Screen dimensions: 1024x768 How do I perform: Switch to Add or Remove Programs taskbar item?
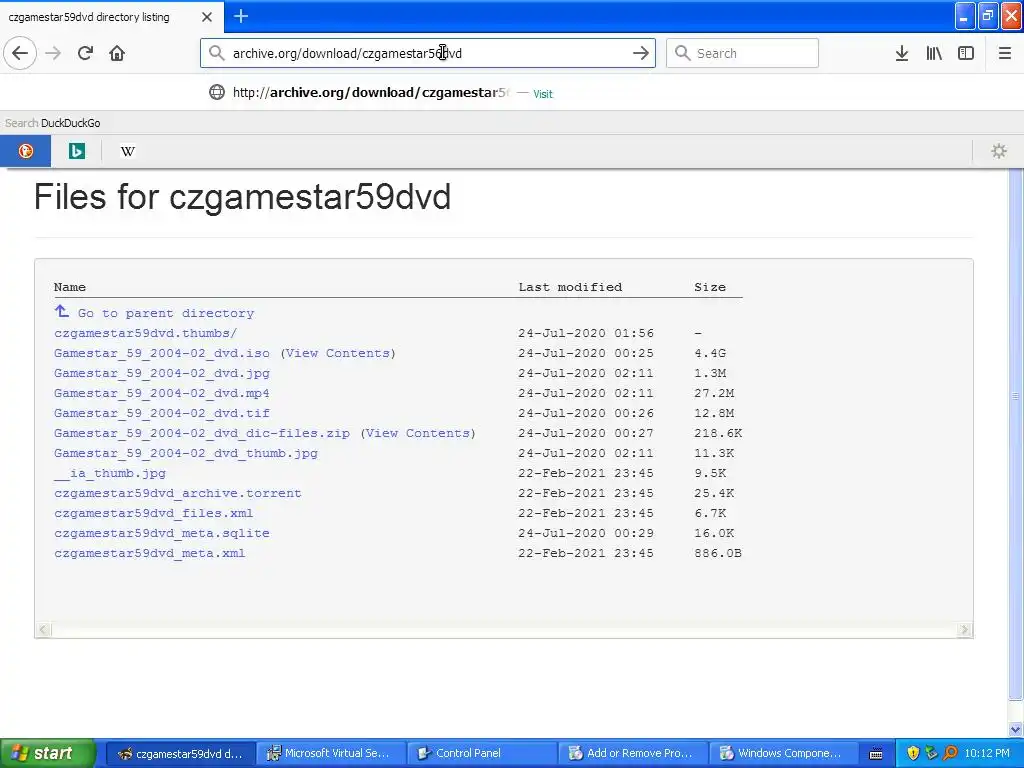(x=632, y=753)
